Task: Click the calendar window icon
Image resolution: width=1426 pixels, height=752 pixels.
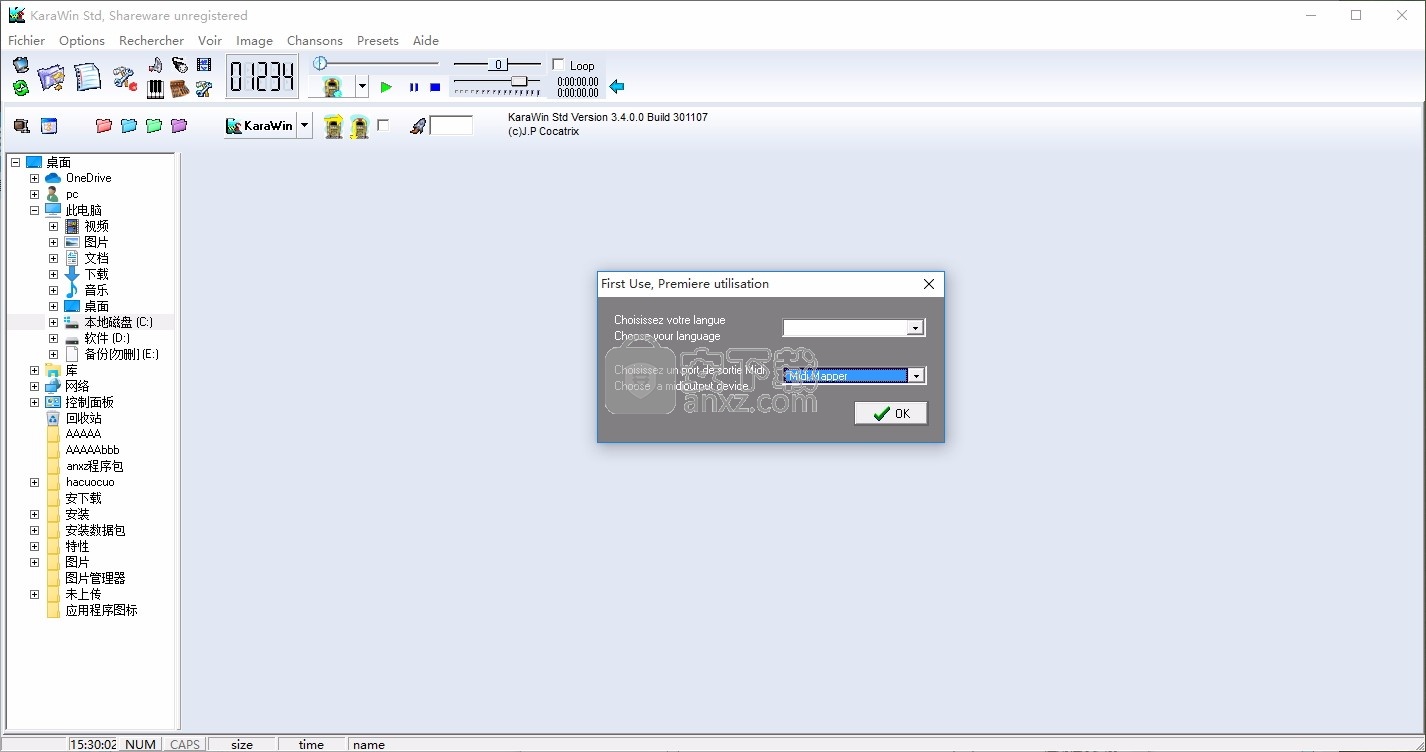Action: (x=49, y=126)
